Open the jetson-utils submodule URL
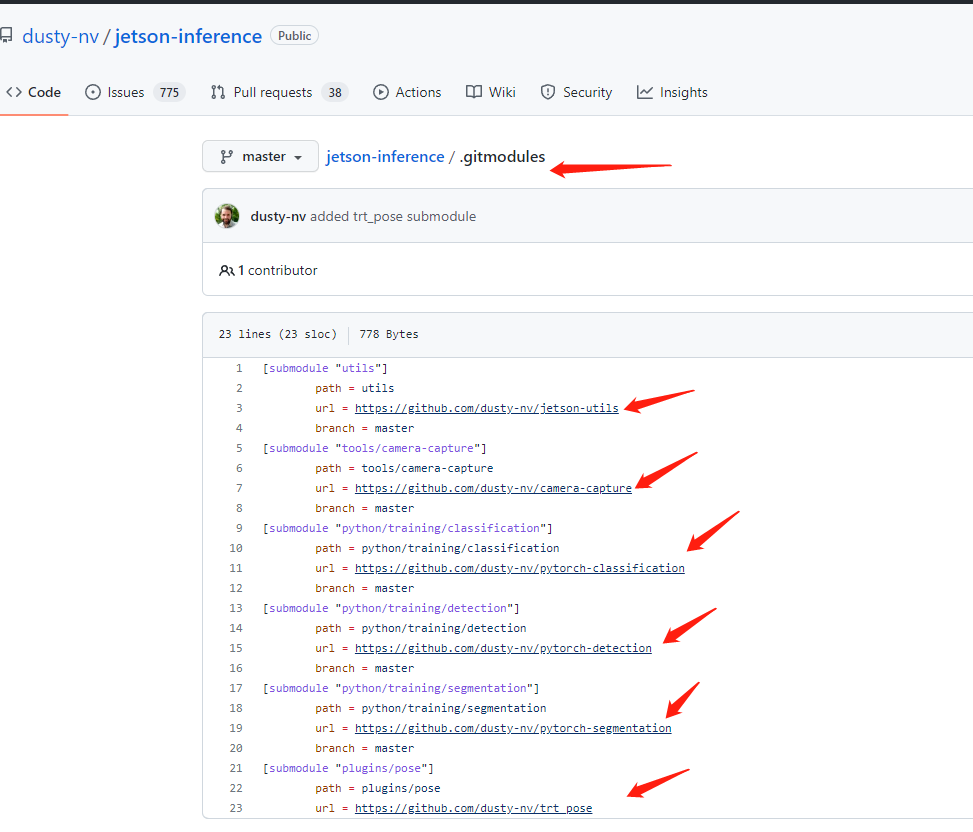Viewport: 973px width, 832px height. point(487,408)
